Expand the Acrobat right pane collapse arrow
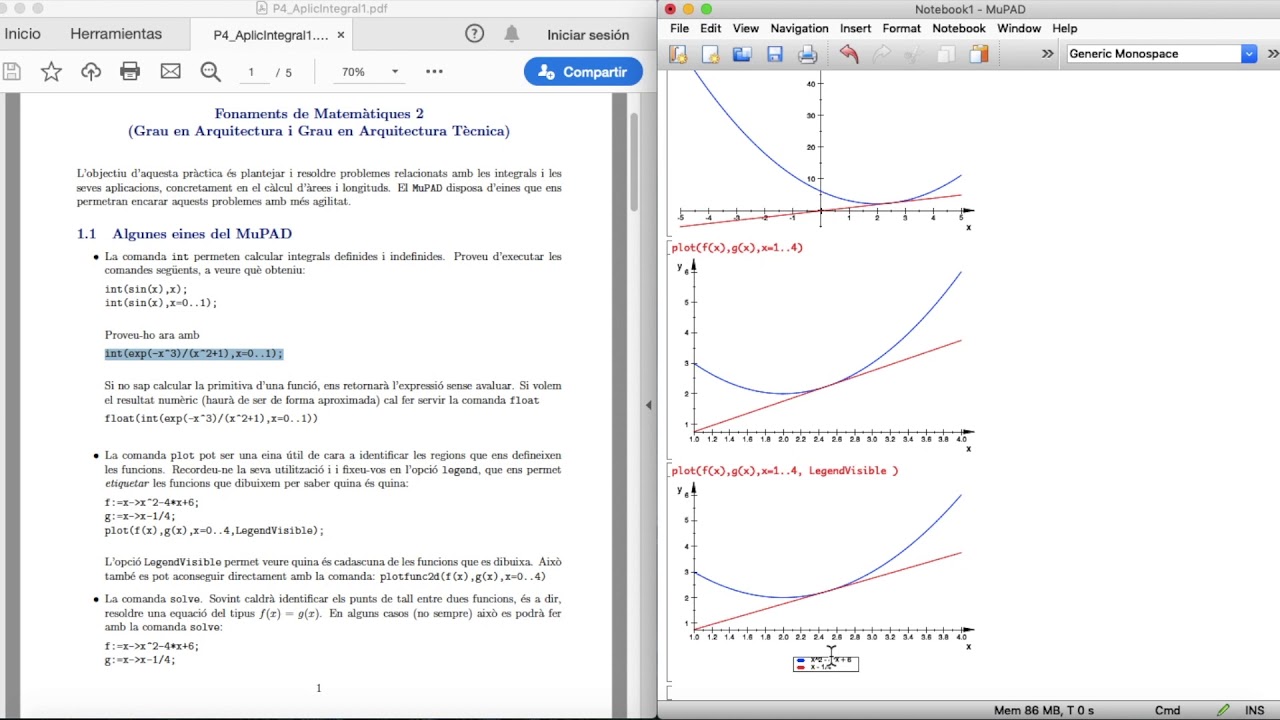 coord(648,405)
